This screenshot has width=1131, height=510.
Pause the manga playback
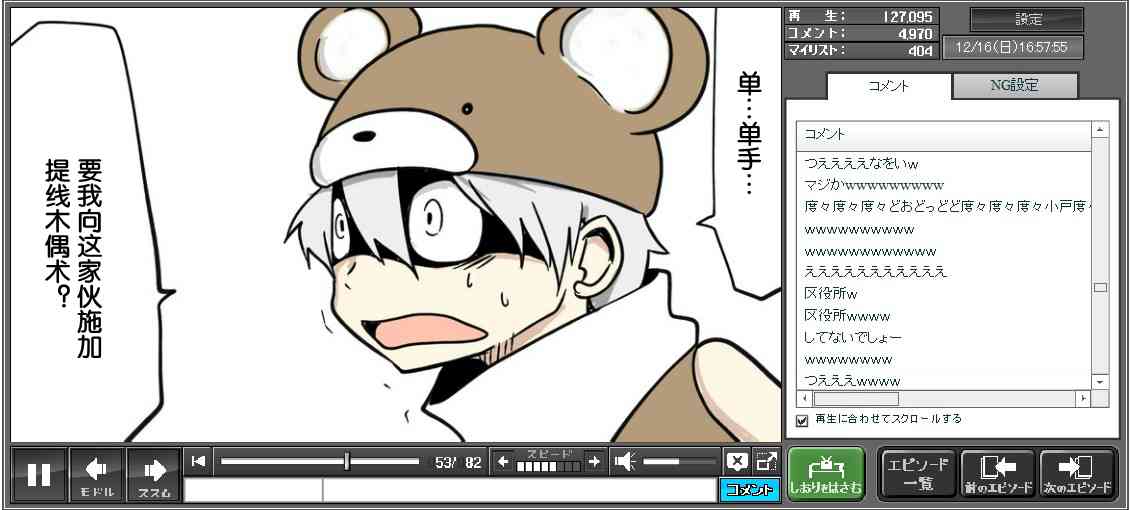39,474
